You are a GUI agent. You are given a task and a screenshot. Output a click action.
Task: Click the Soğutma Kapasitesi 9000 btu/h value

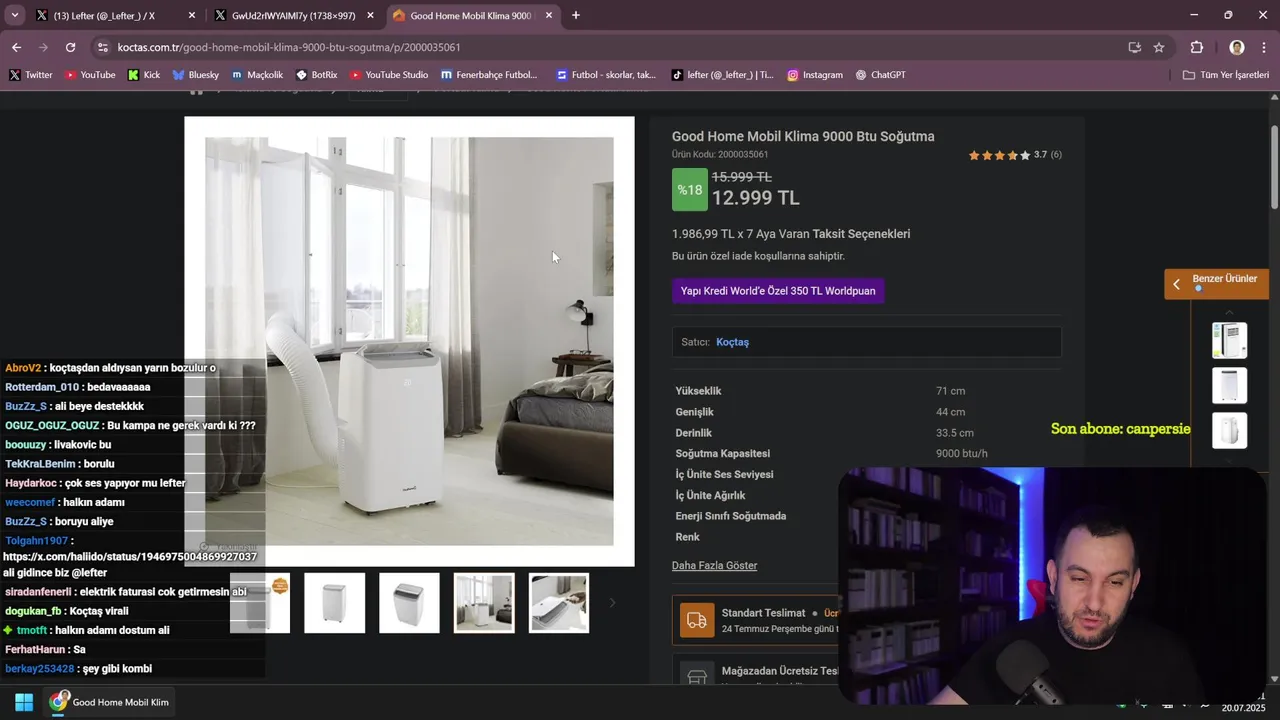point(962,454)
